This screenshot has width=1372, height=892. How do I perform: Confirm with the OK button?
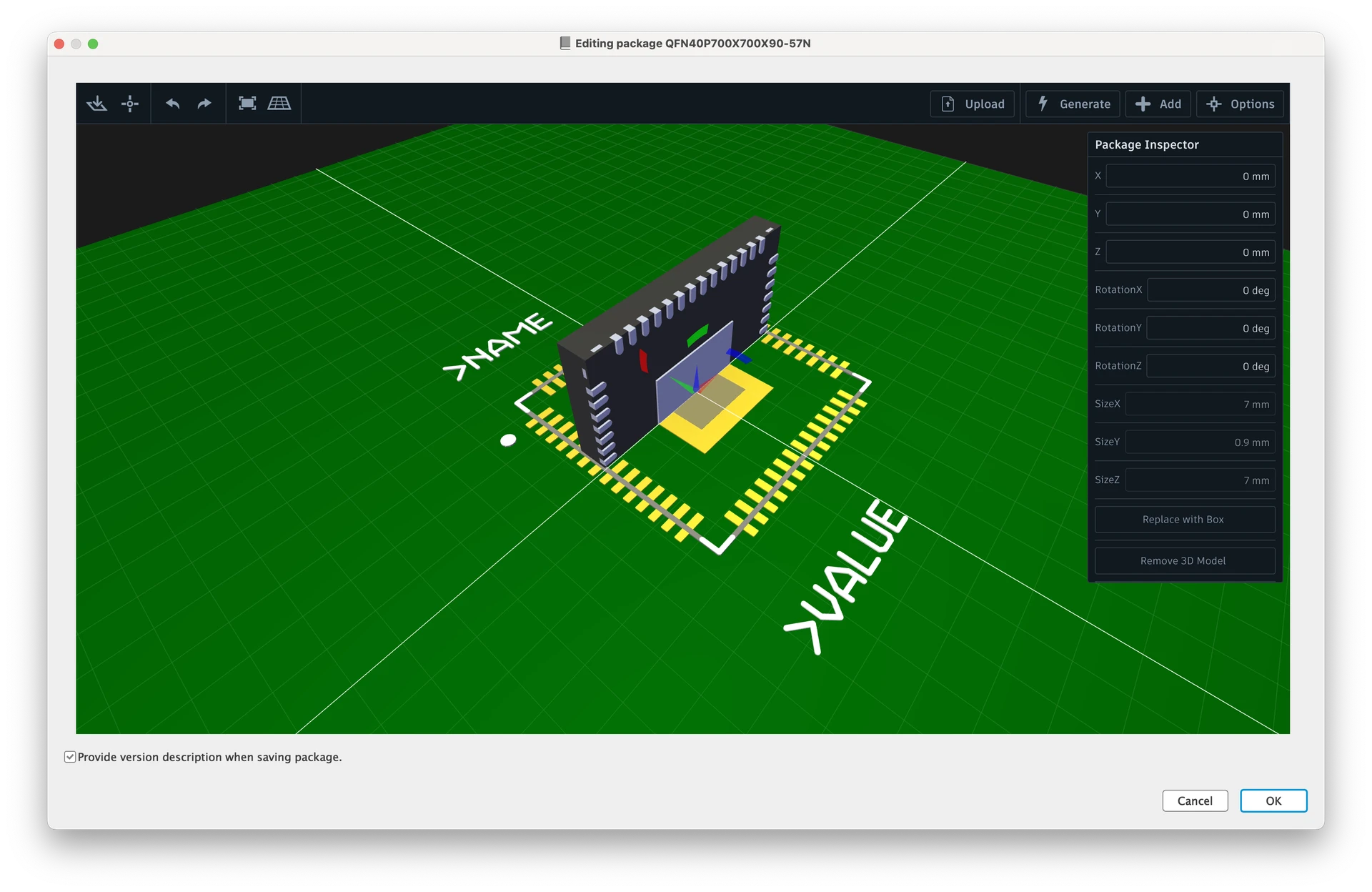pyautogui.click(x=1273, y=801)
